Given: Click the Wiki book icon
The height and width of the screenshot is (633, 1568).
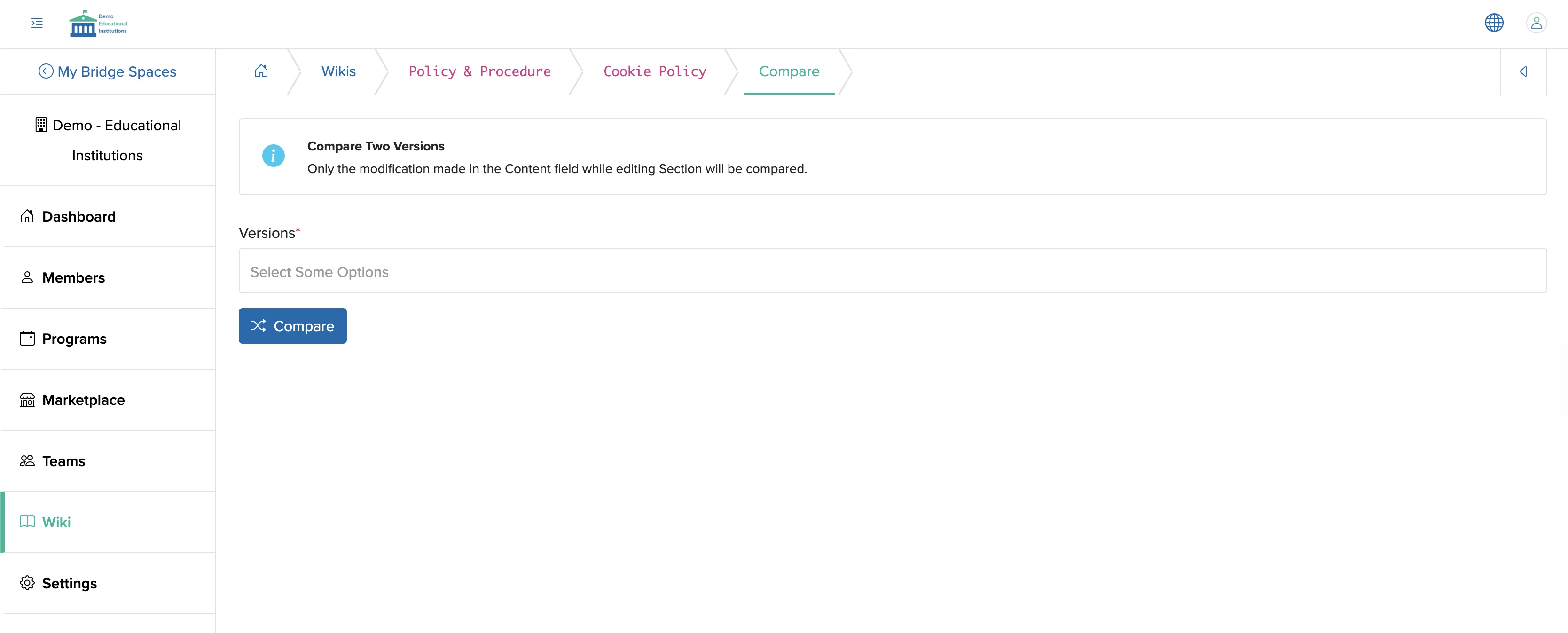Looking at the screenshot, I should tap(27, 522).
